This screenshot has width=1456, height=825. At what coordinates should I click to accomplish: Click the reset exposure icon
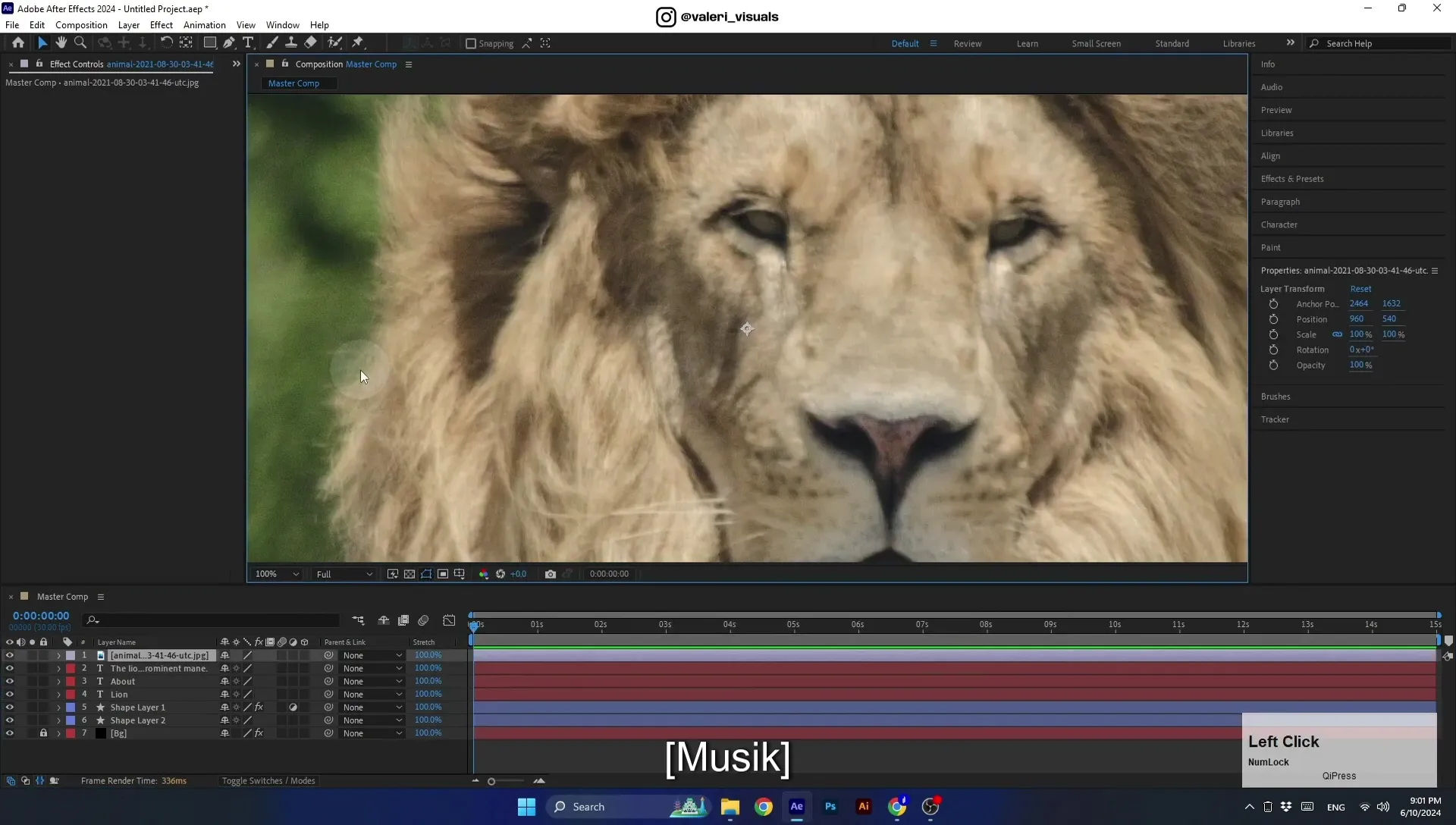(x=500, y=574)
